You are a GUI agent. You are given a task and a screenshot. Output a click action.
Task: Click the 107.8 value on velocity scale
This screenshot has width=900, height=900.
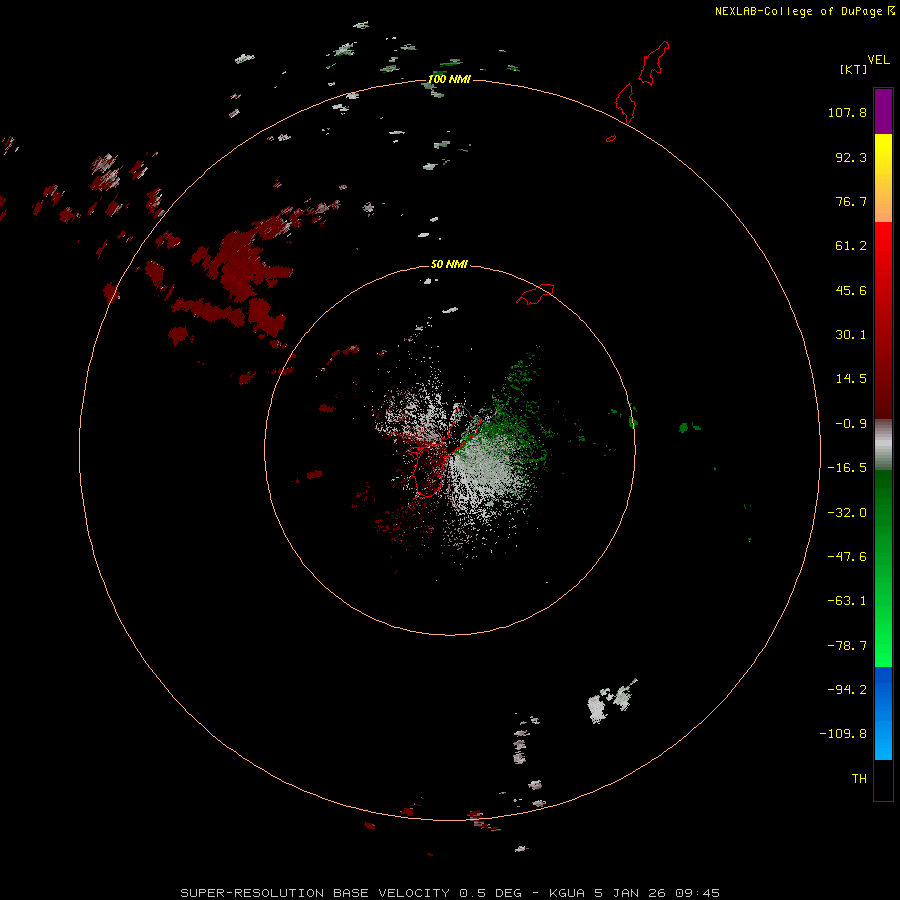pyautogui.click(x=847, y=112)
